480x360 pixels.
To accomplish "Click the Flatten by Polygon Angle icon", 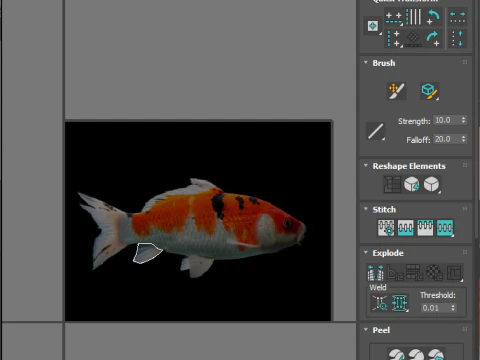I will (x=395, y=273).
